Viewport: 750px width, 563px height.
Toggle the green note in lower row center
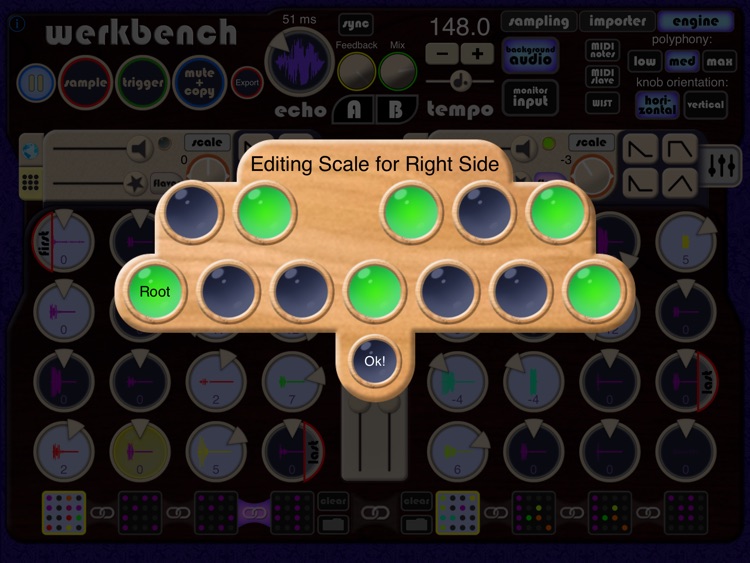pos(375,291)
